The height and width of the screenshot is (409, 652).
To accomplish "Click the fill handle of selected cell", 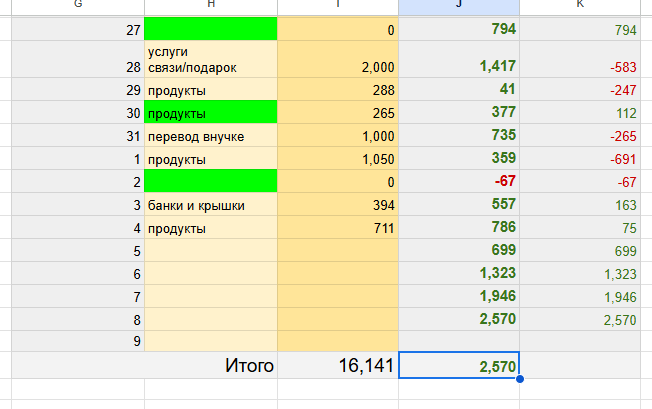I will coord(519,379).
